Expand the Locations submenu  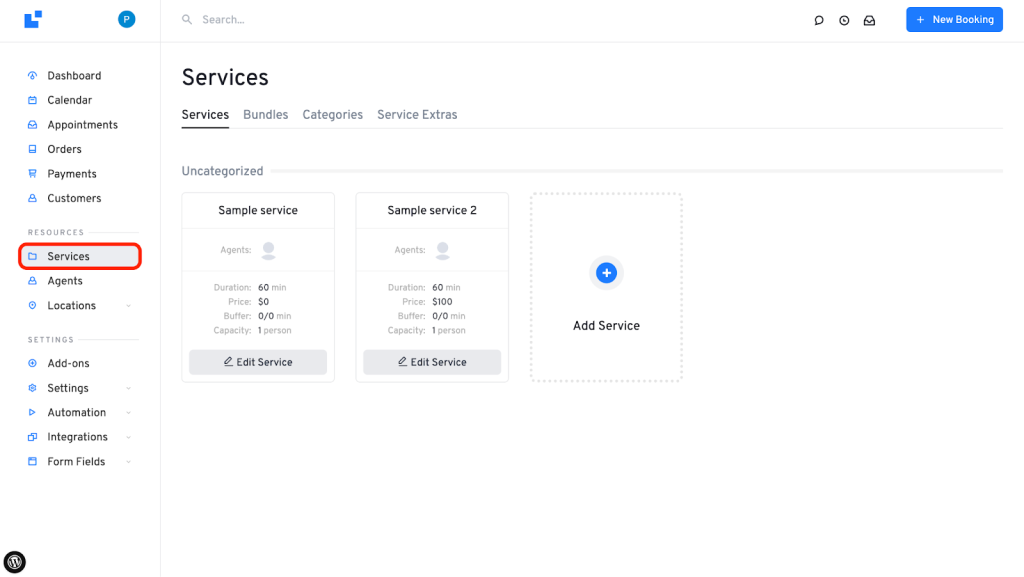(x=127, y=305)
